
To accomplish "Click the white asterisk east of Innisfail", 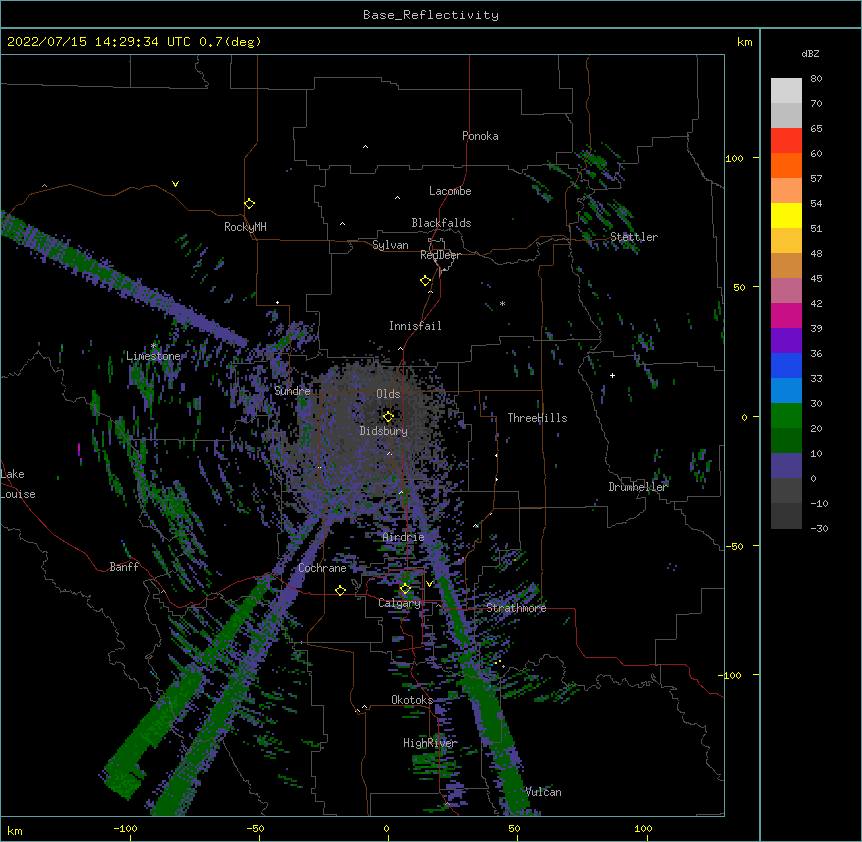I will pyautogui.click(x=502, y=303).
